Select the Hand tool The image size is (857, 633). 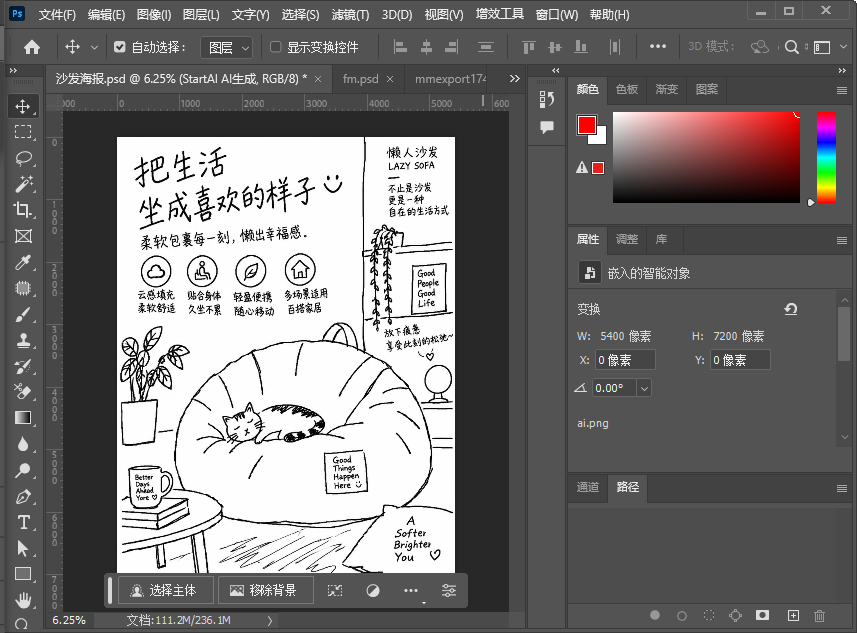(23, 600)
